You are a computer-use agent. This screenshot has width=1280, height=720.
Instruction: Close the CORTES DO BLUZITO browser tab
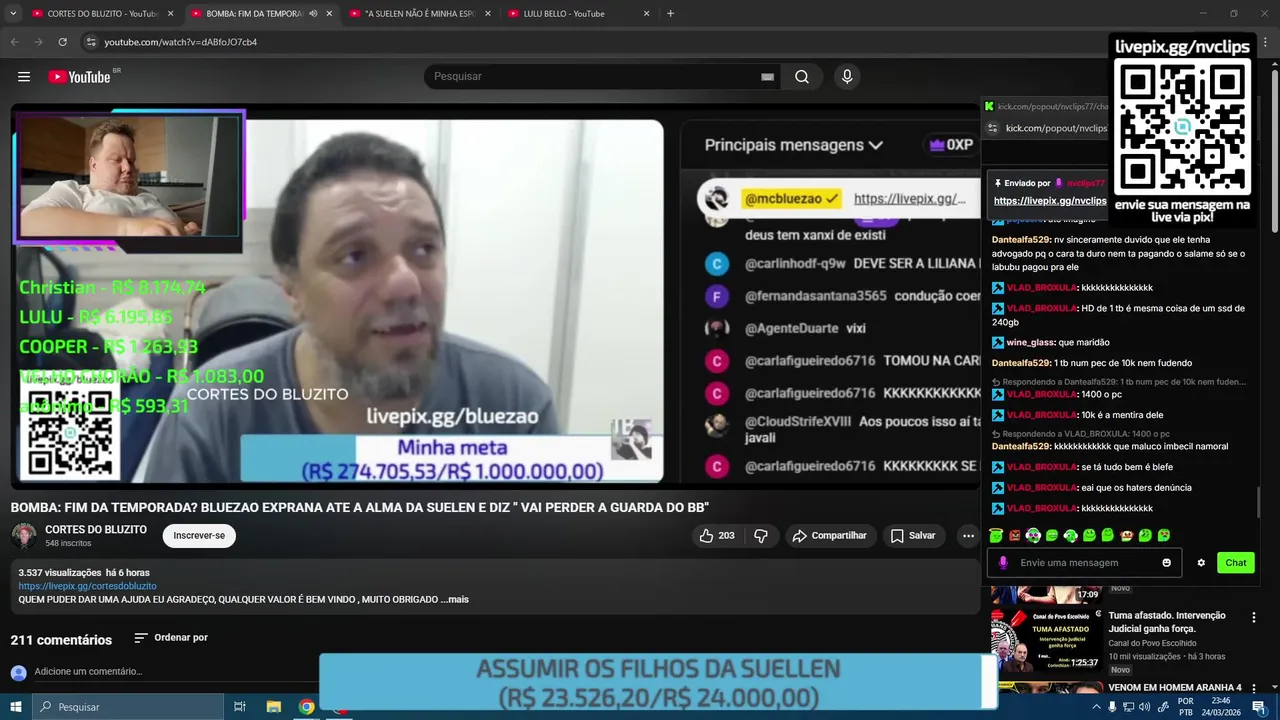click(170, 14)
